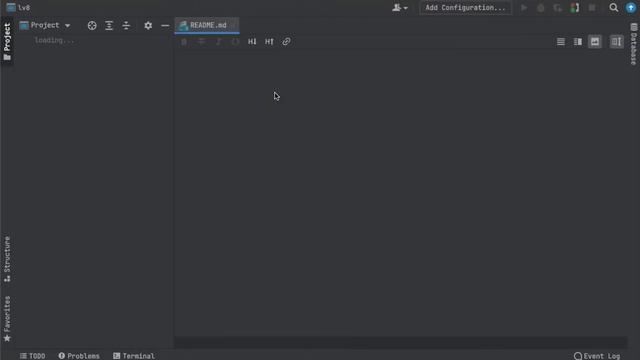This screenshot has width=640, height=360.
Task: Open Structure tool window
Action: tap(7, 259)
